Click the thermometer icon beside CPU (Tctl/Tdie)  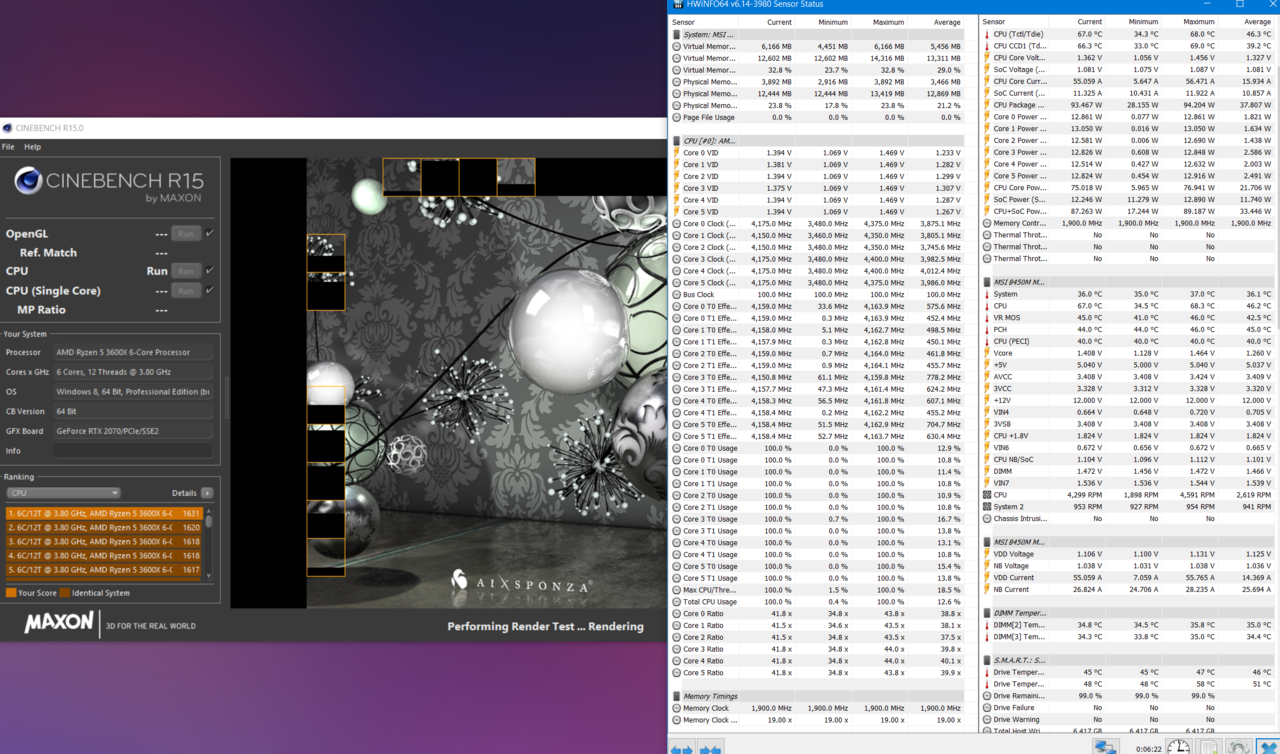987,34
